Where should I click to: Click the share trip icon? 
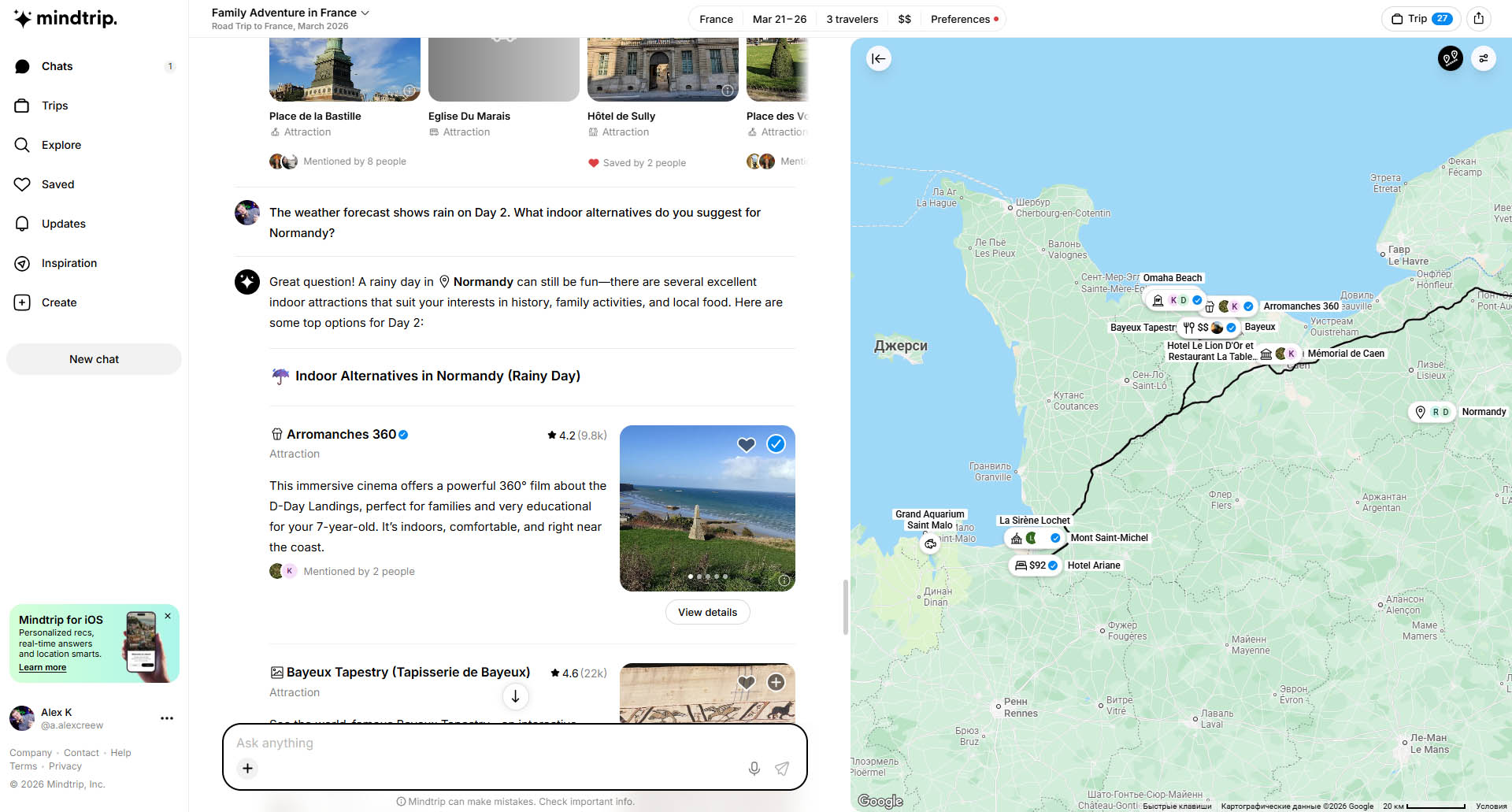pyautogui.click(x=1479, y=19)
